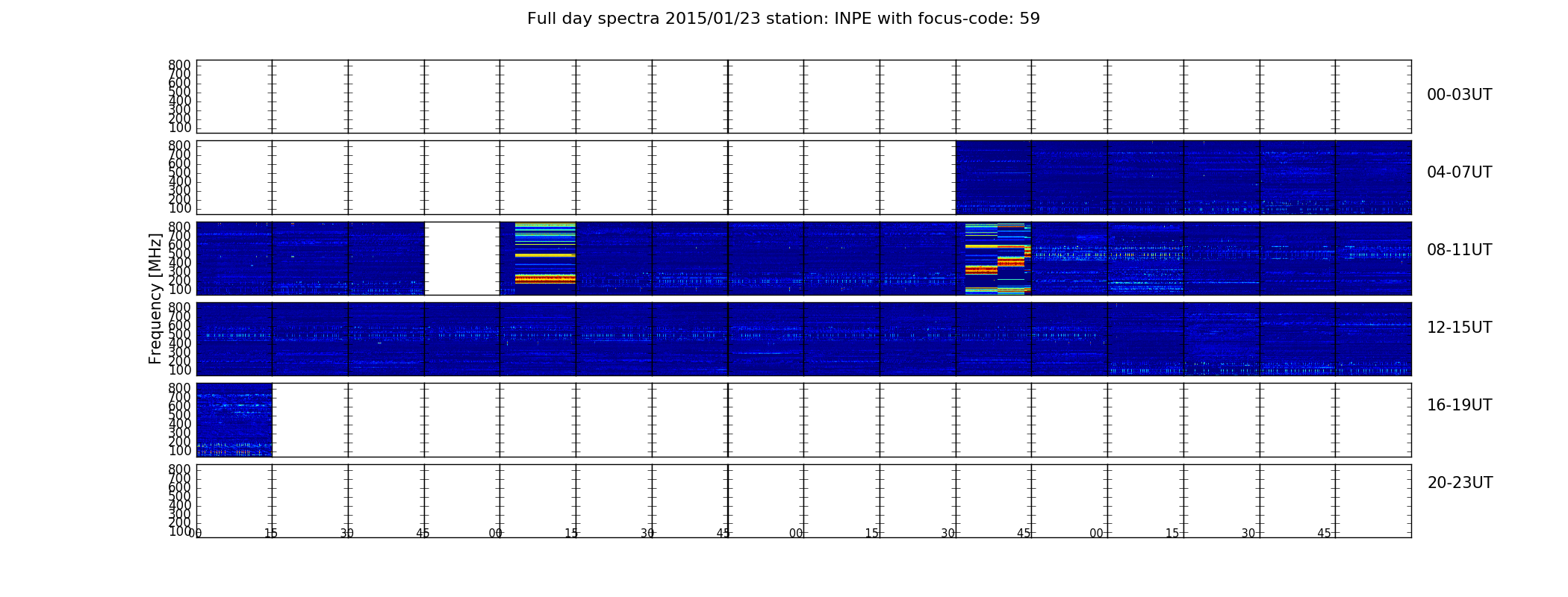Click the "Frequency [MHz]" axis label
Viewport: 1568px width, 597px height.
(x=155, y=298)
